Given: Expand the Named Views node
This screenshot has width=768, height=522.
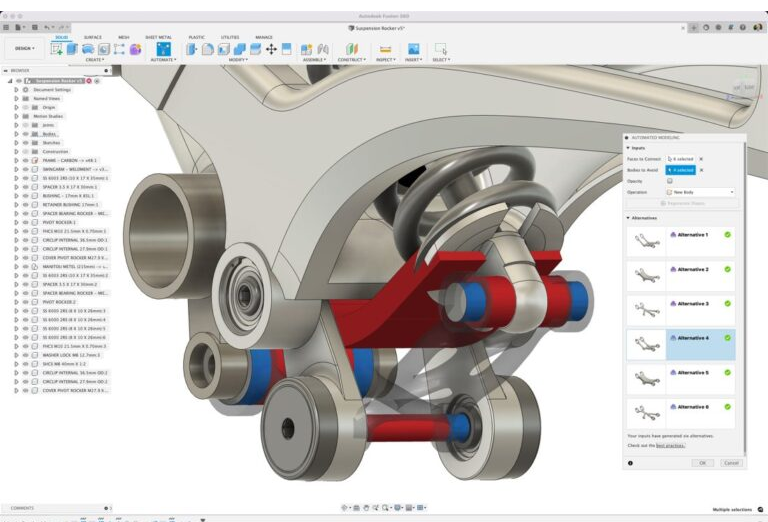Looking at the screenshot, I should [16, 98].
